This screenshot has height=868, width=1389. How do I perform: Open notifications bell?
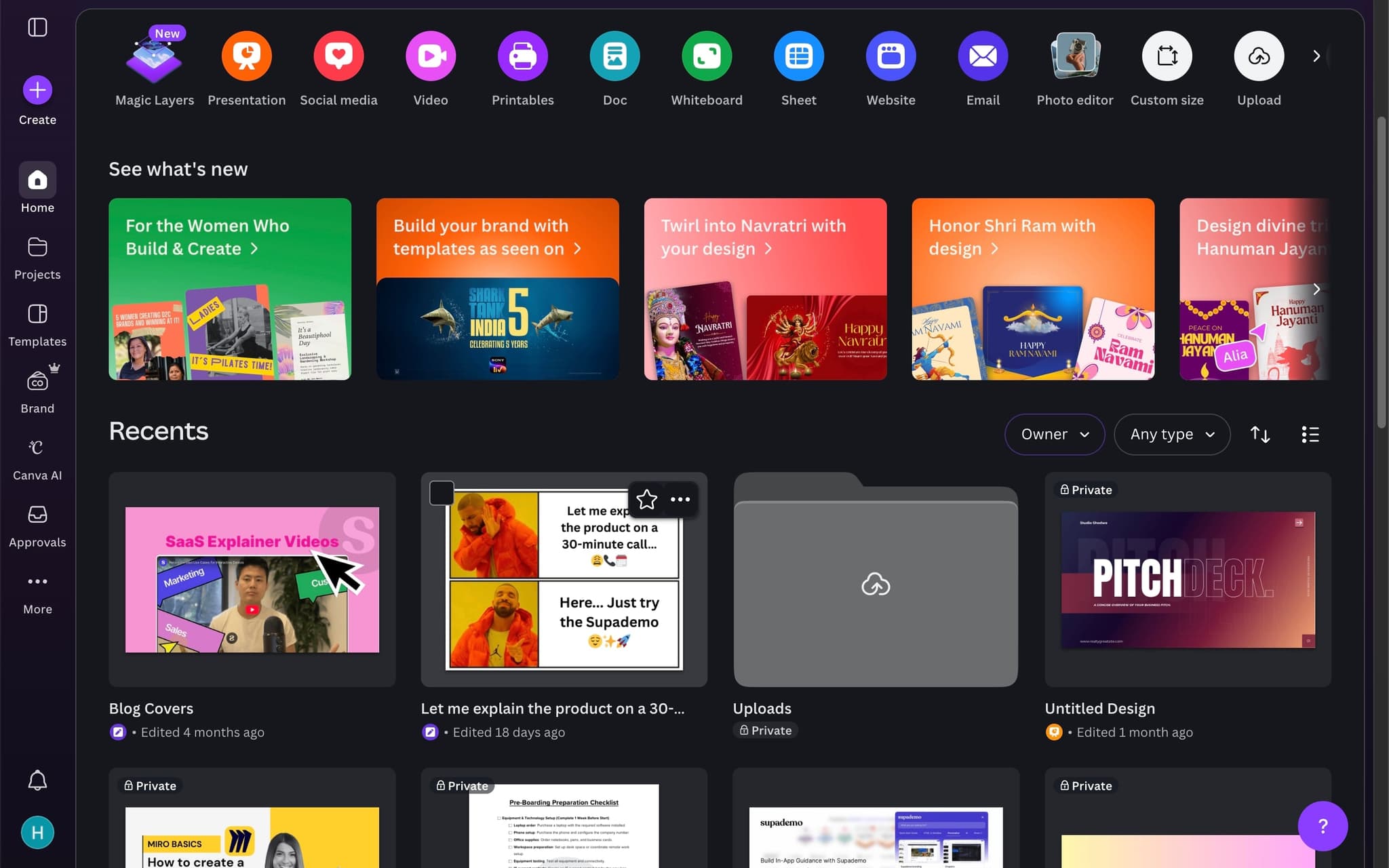(x=37, y=780)
